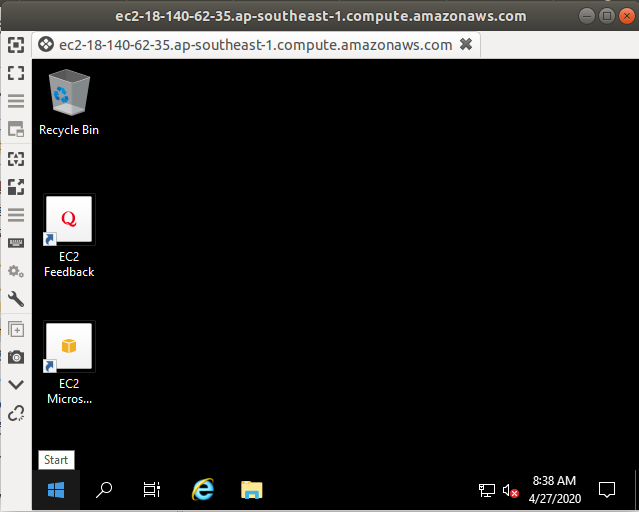Click the taskbar Search magnifier icon

click(x=104, y=490)
